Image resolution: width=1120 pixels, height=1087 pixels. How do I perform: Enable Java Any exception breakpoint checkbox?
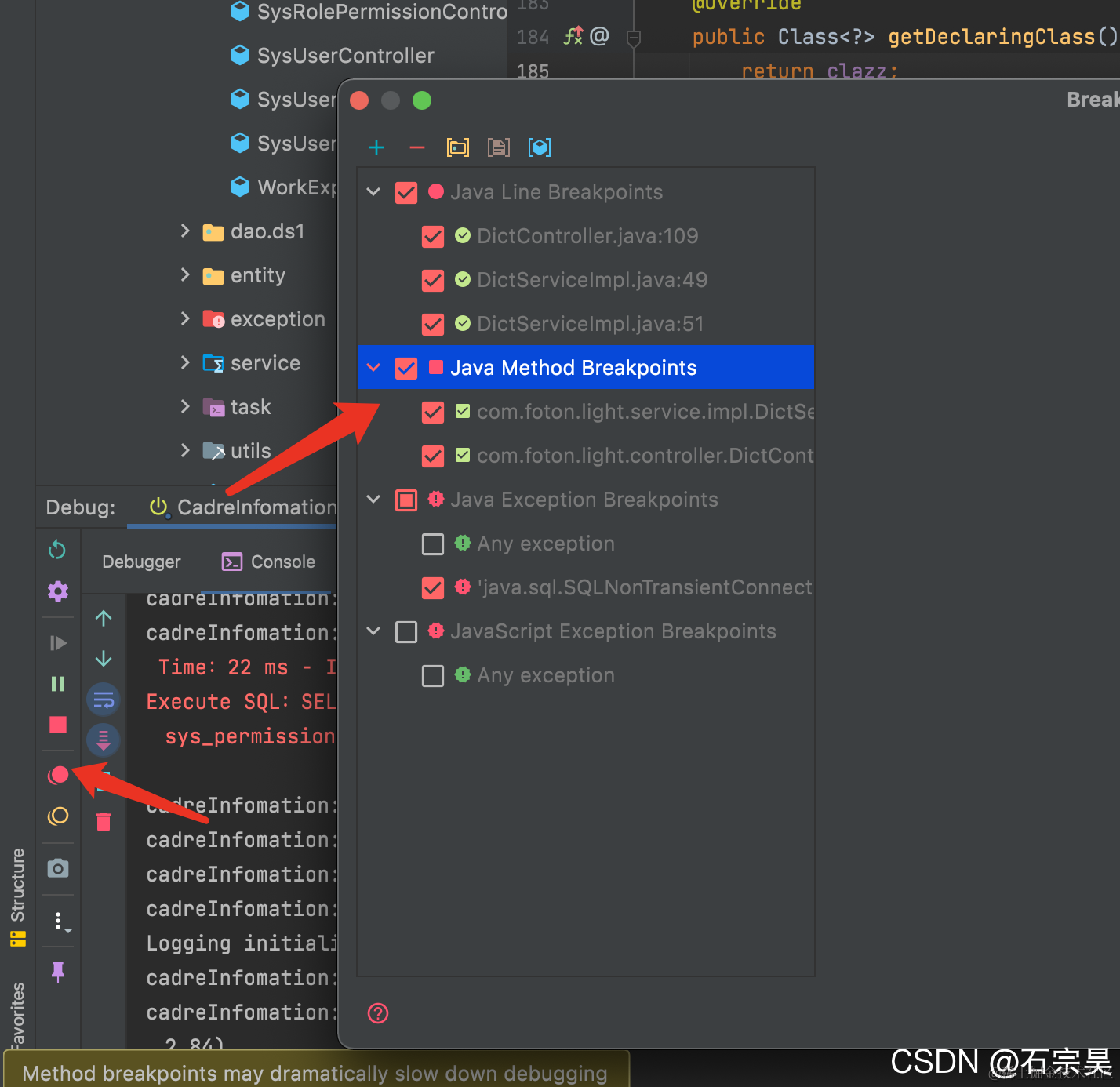click(x=433, y=543)
